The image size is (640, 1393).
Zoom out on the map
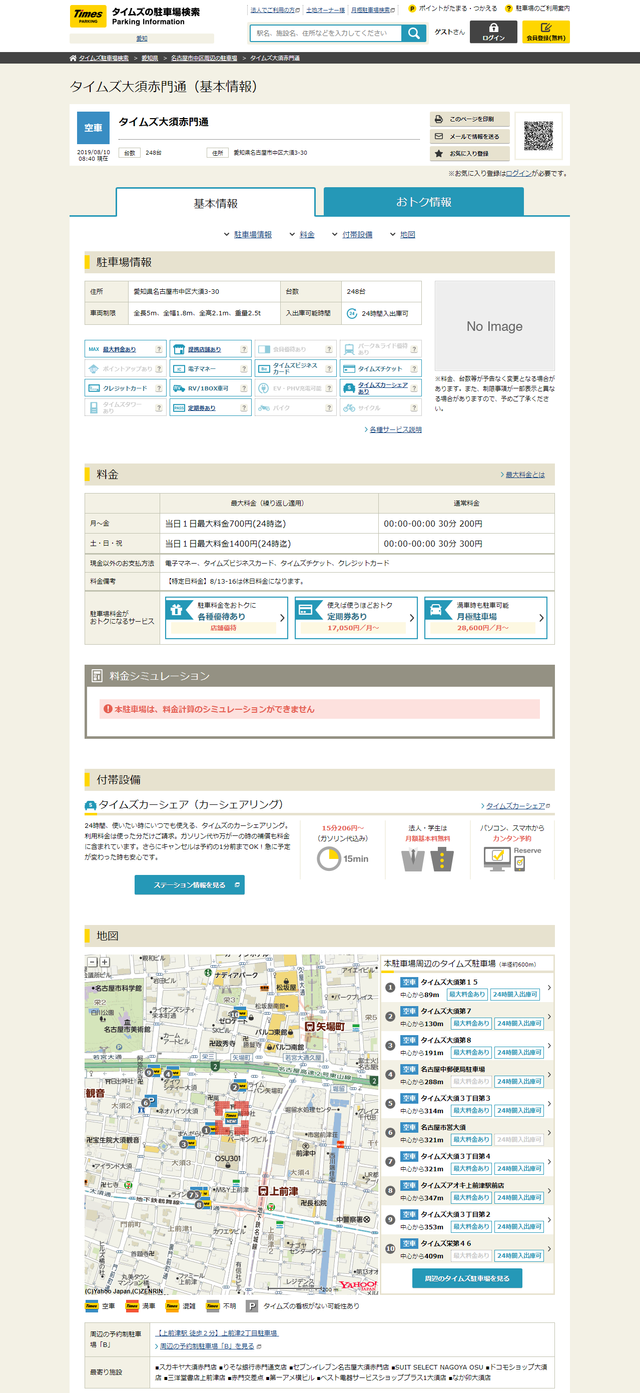pyautogui.click(x=92, y=961)
